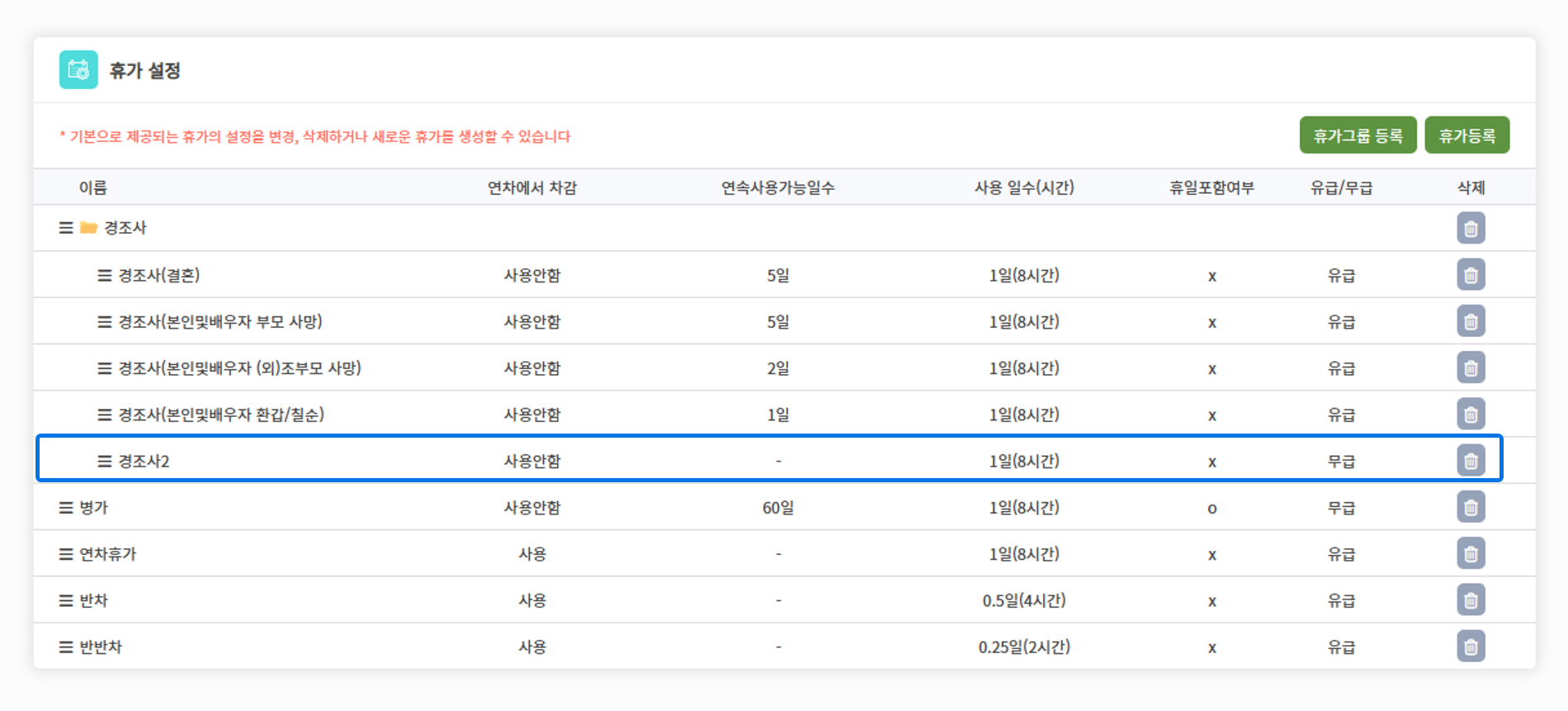
Task: Click the 이름 column header
Action: pyautogui.click(x=93, y=187)
